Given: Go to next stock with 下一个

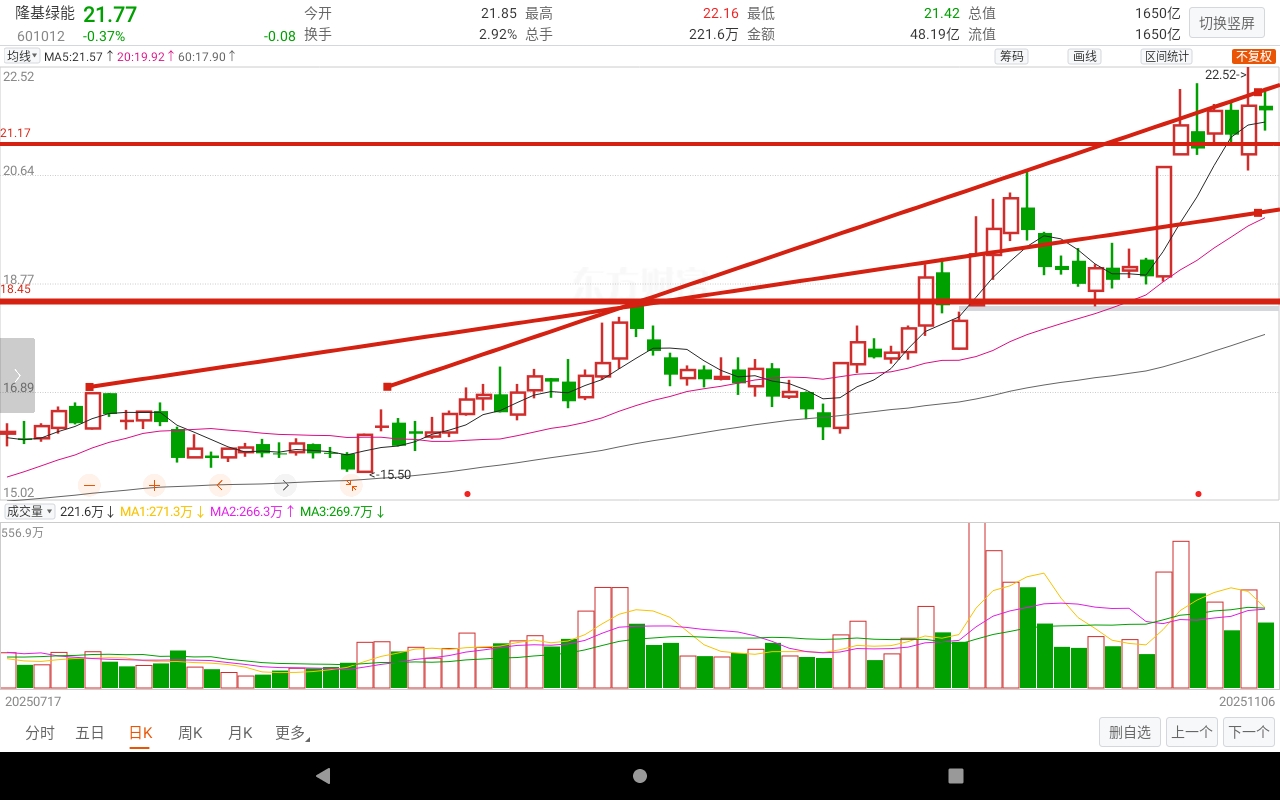Looking at the screenshot, I should click(x=1249, y=732).
